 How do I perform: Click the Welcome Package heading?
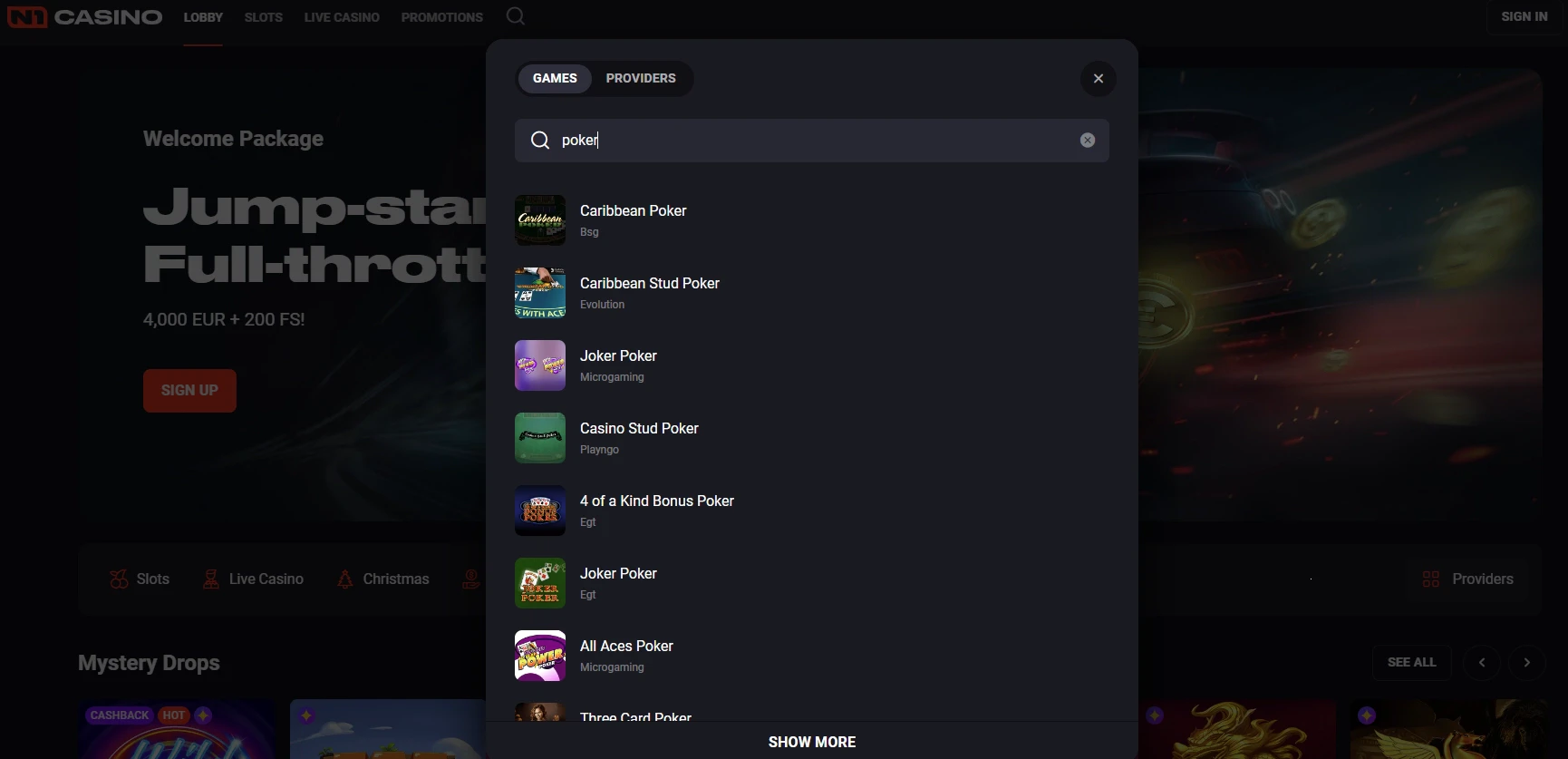(233, 139)
